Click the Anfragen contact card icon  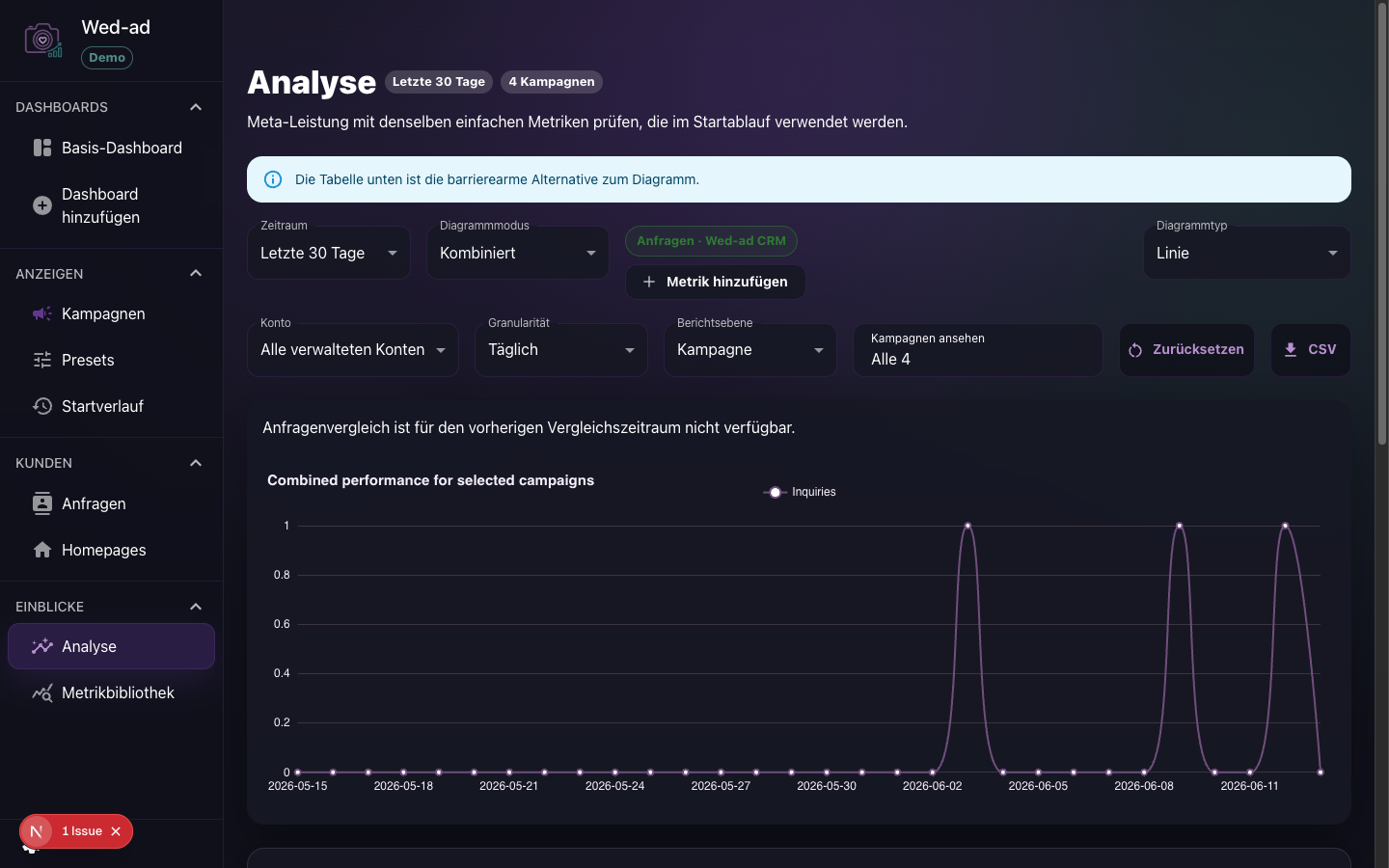pos(42,503)
